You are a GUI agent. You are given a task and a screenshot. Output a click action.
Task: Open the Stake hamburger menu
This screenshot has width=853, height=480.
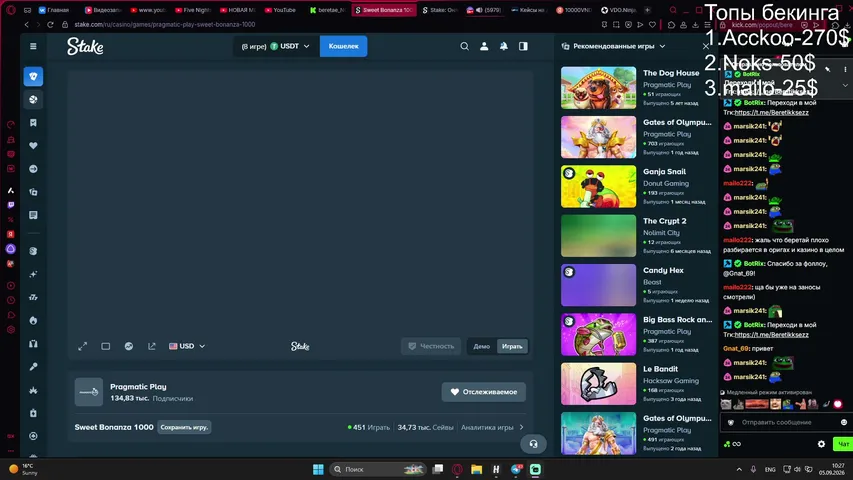click(x=33, y=46)
